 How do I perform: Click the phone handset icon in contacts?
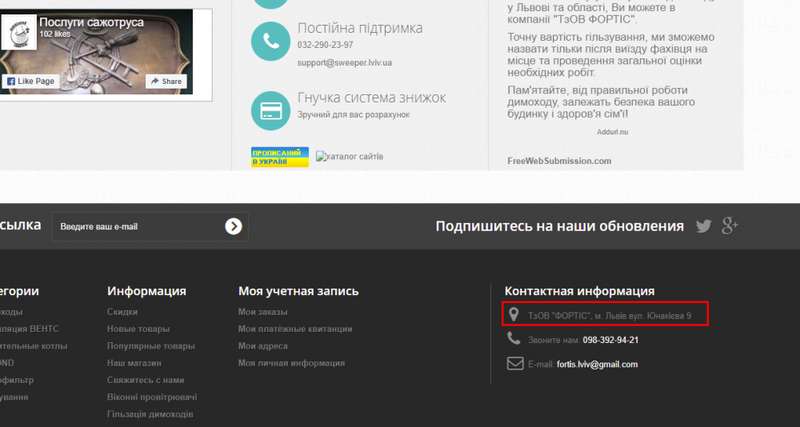pos(514,339)
